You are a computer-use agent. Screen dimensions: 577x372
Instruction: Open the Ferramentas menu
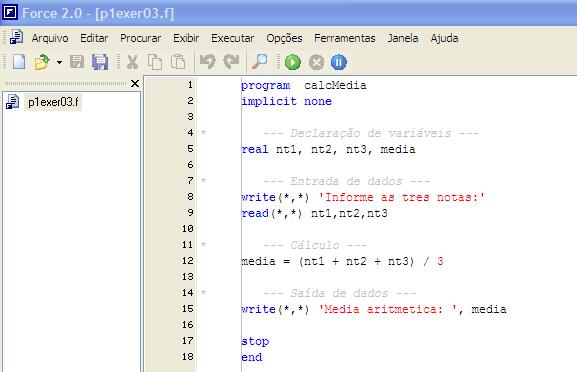click(345, 38)
